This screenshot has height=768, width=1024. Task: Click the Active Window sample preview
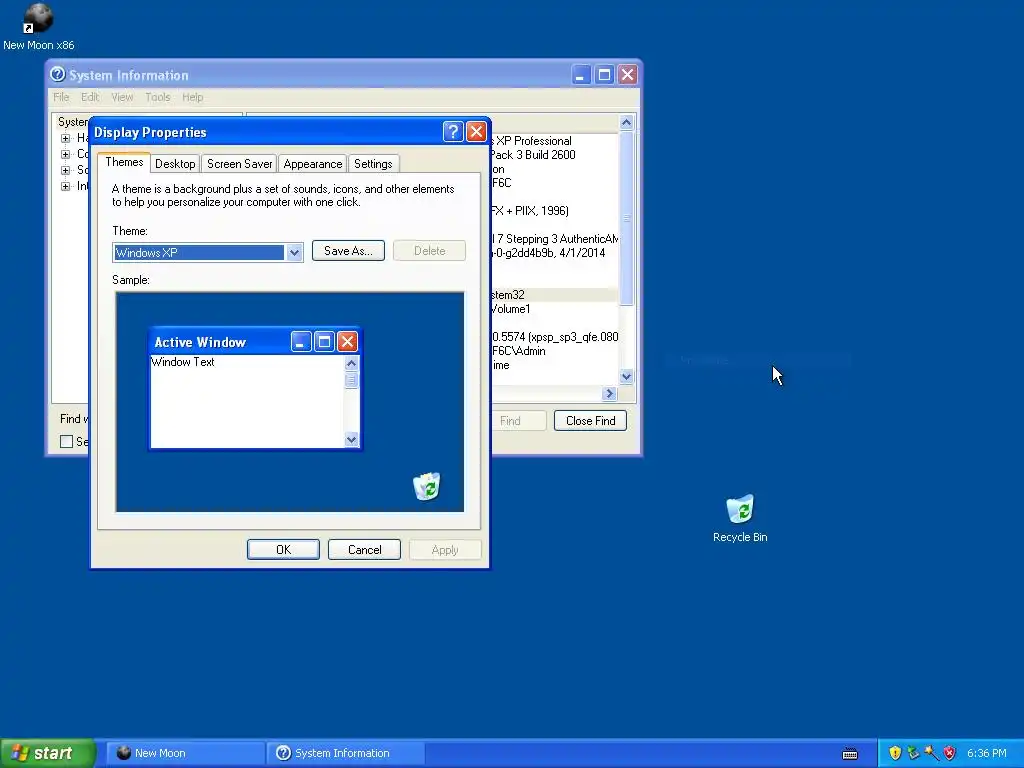255,388
